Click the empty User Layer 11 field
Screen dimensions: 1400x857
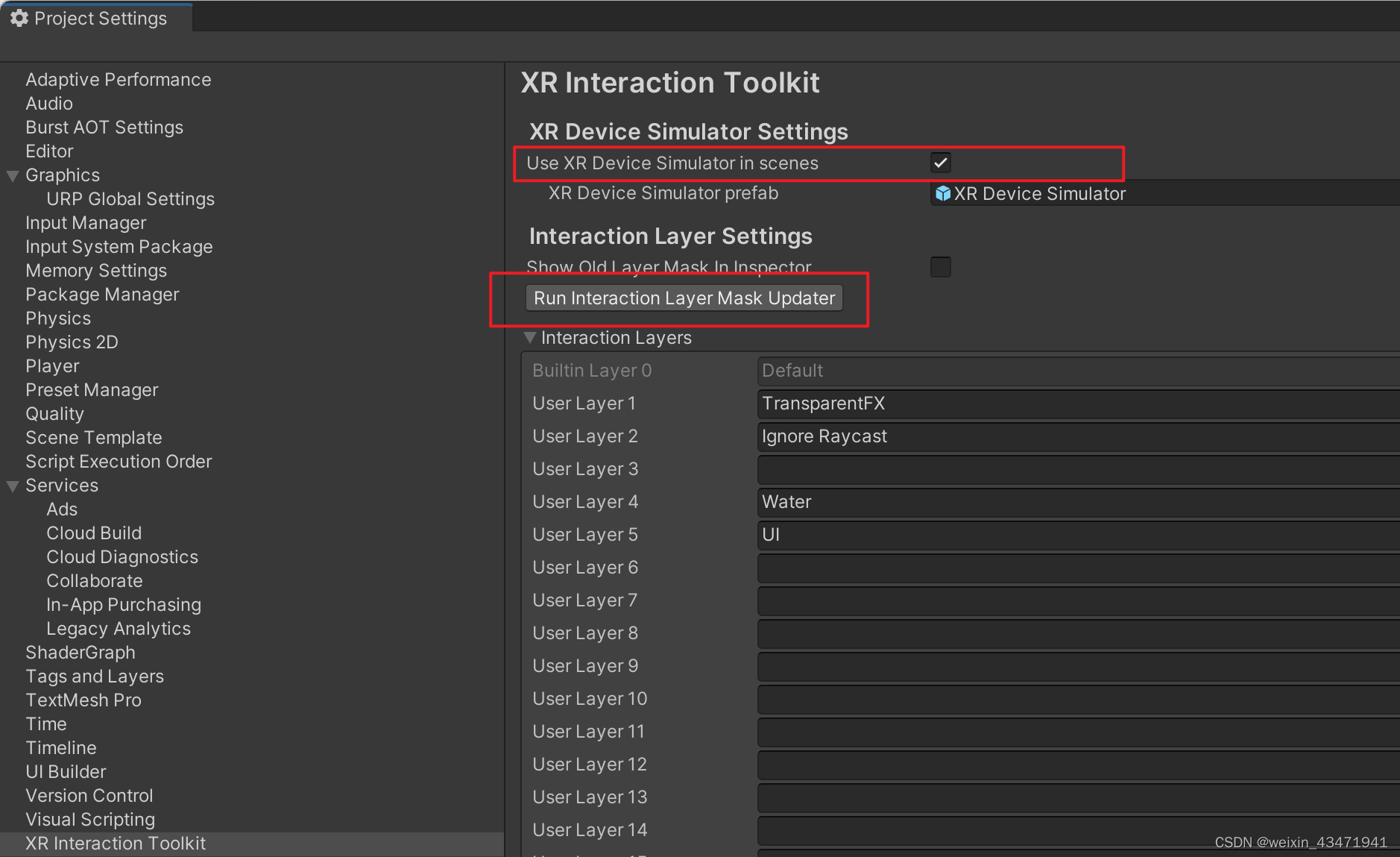point(1079,732)
